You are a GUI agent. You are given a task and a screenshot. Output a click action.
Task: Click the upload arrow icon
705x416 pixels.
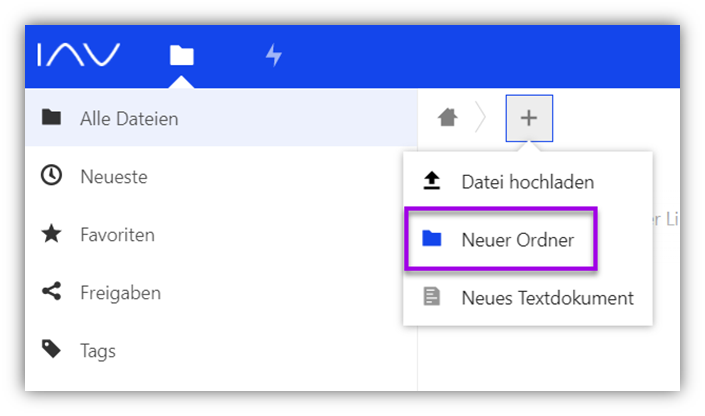point(432,181)
